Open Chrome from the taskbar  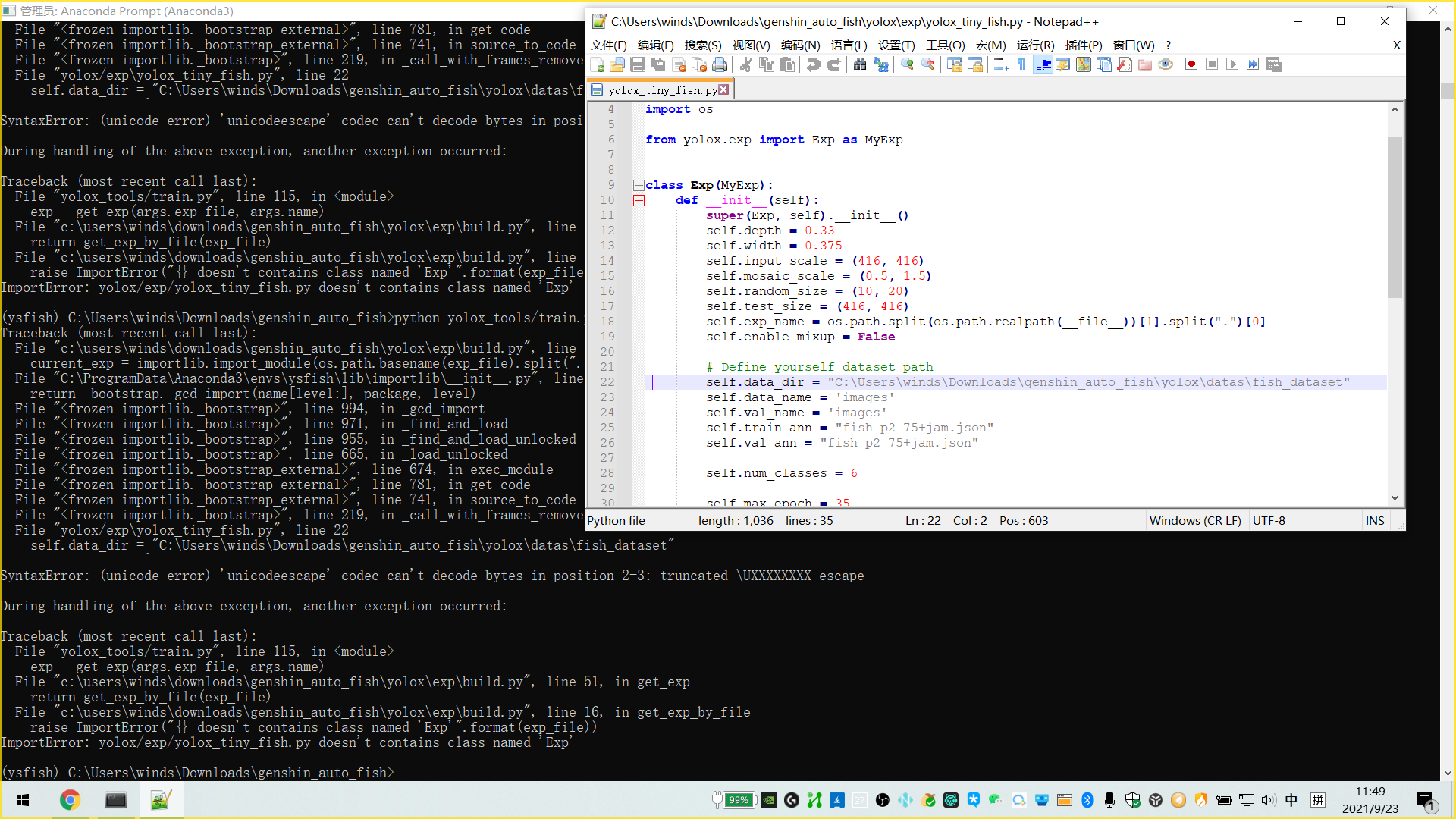pyautogui.click(x=70, y=800)
